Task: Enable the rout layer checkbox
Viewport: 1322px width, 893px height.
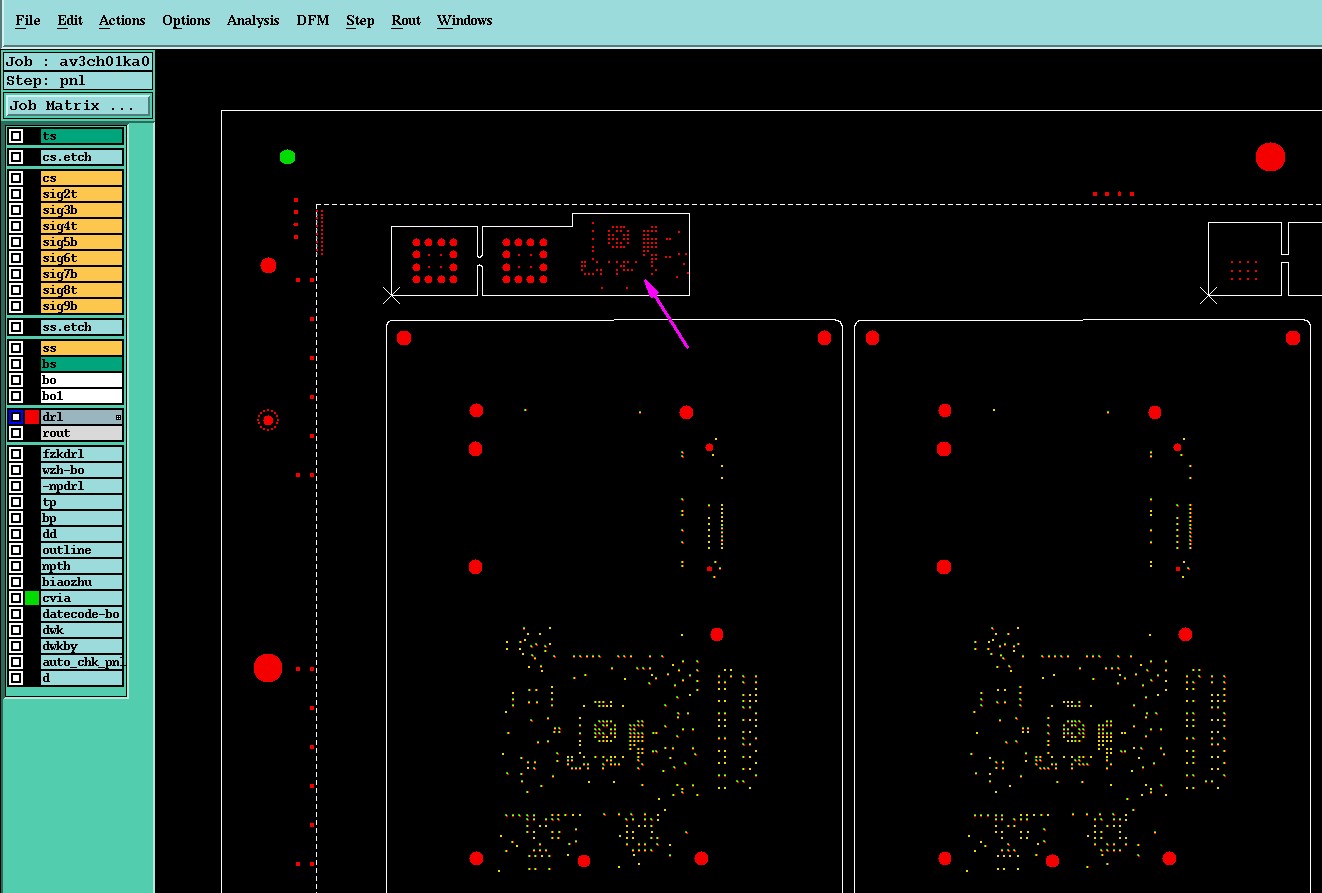Action: [16, 433]
